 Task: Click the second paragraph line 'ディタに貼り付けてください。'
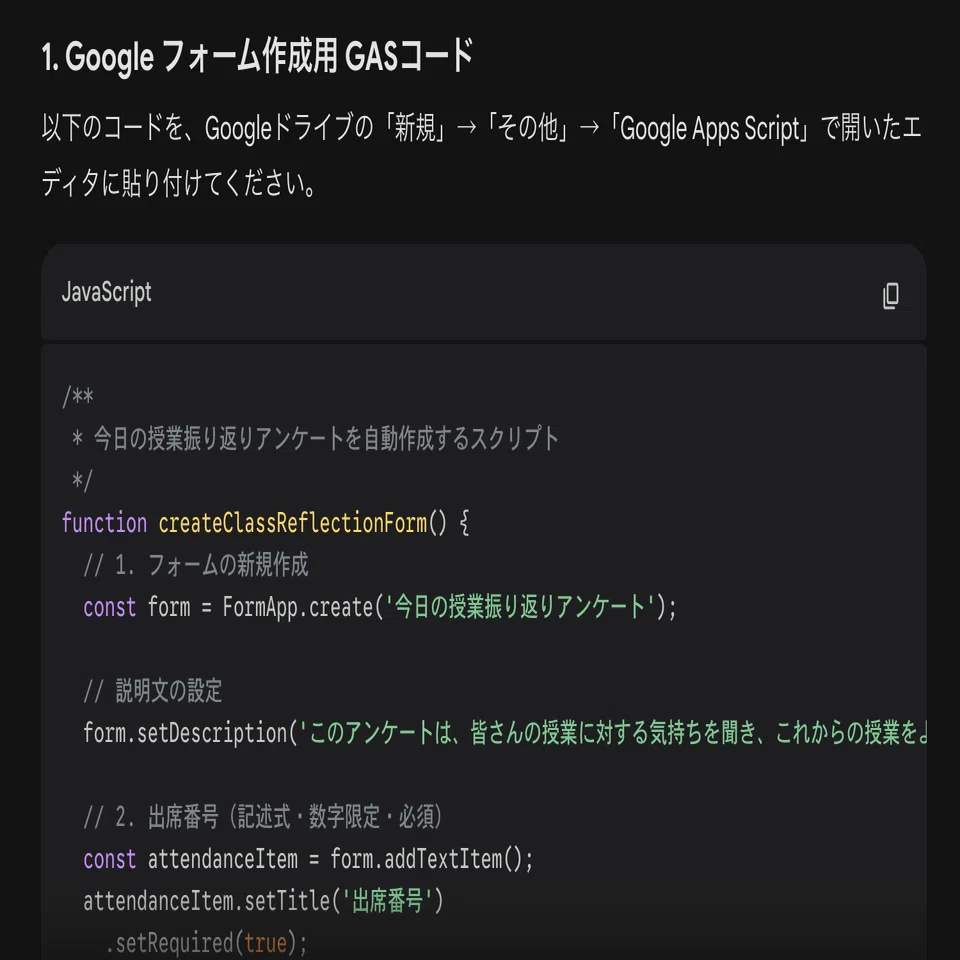point(179,184)
